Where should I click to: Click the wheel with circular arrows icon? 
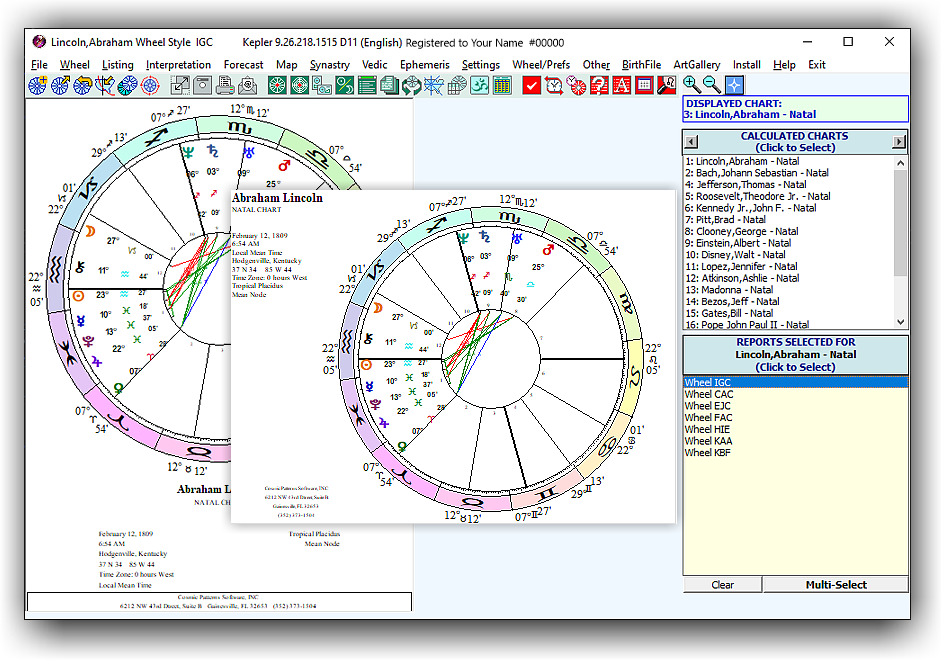point(412,86)
